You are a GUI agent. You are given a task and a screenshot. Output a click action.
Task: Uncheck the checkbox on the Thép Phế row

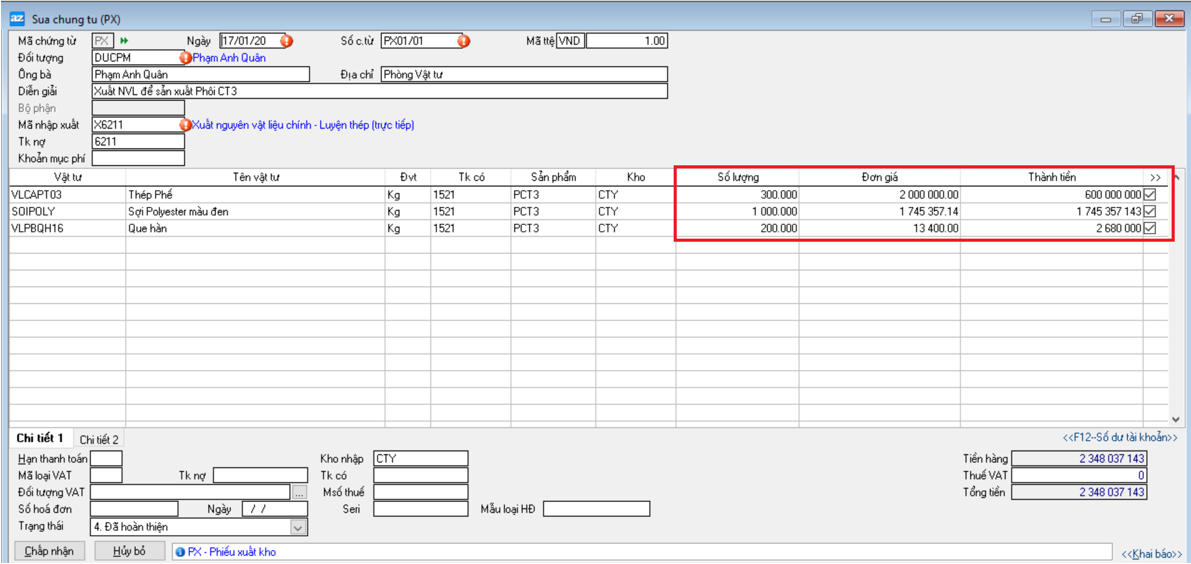tap(1150, 195)
